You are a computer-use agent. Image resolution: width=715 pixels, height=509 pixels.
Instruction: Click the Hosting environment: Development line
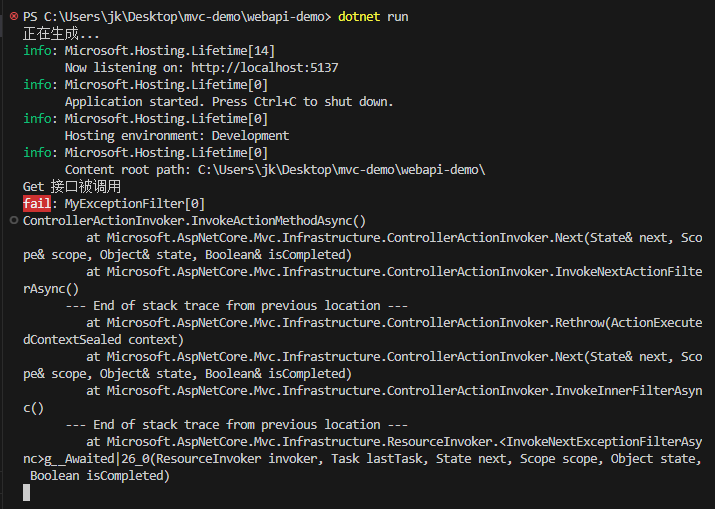pos(176,136)
